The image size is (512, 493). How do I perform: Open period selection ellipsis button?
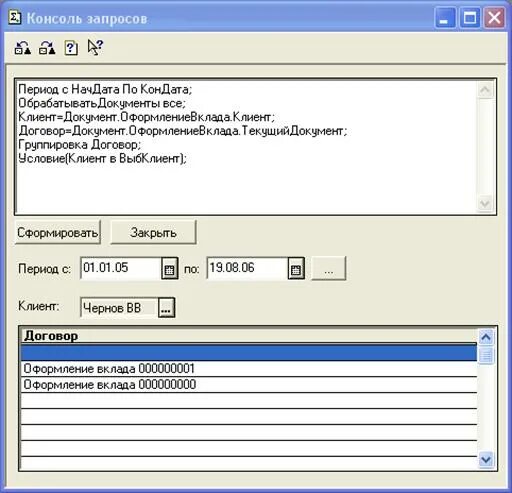pyautogui.click(x=329, y=268)
